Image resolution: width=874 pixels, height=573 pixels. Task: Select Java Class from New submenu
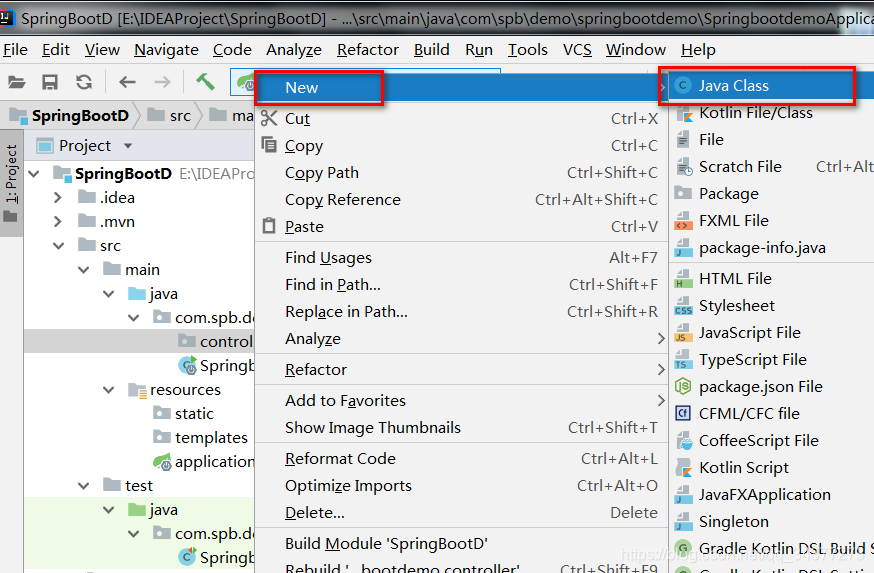point(761,86)
